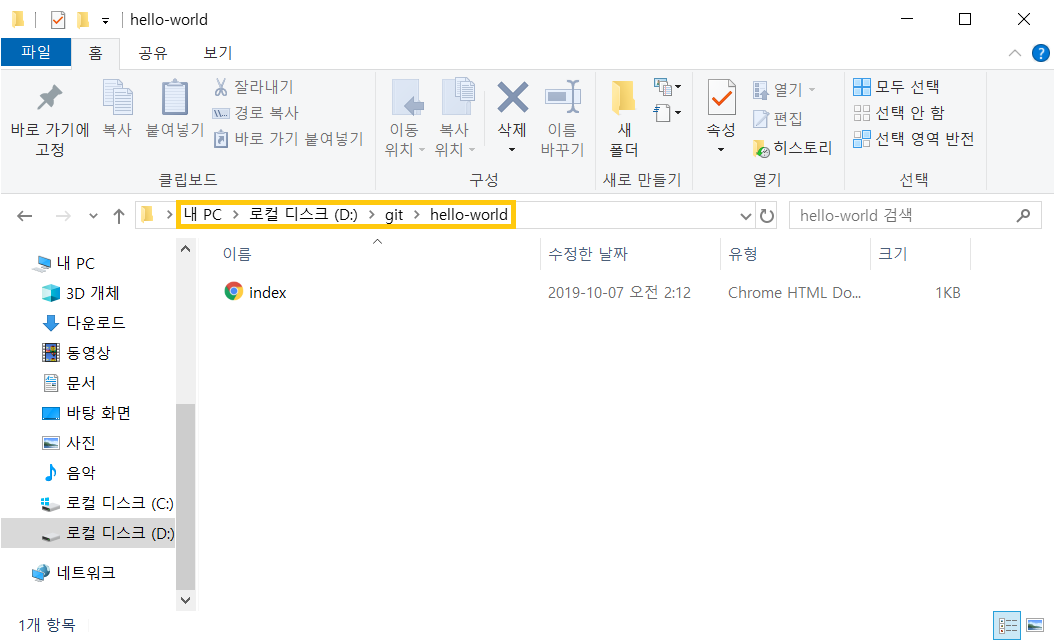The image size is (1055, 641).
Task: Select Cut (잘라내기) scissors command
Action: point(253,87)
